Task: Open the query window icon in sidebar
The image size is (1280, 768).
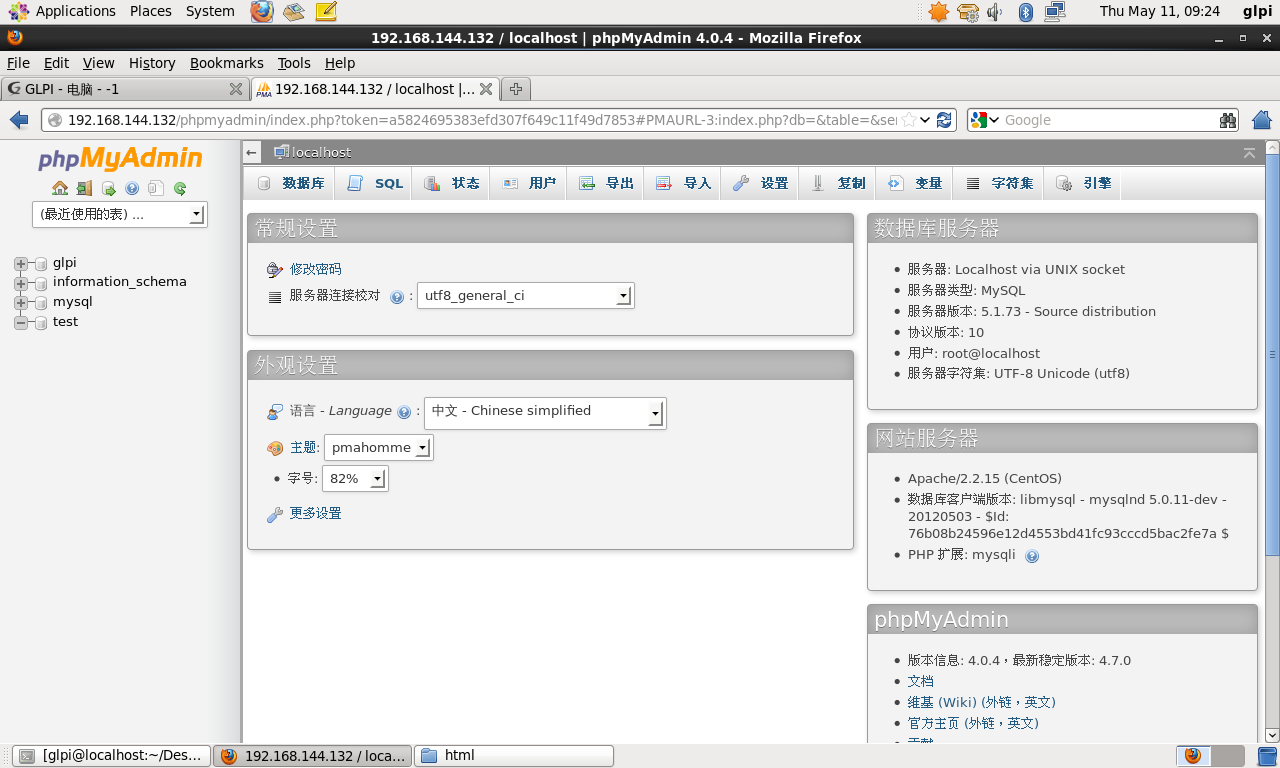Action: point(108,188)
